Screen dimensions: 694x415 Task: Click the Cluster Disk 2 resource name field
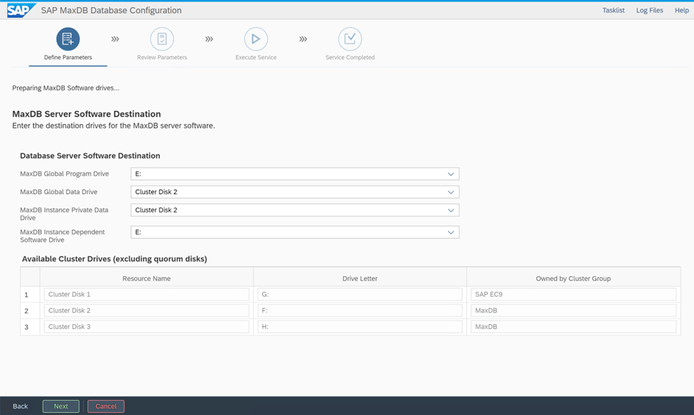(x=147, y=311)
